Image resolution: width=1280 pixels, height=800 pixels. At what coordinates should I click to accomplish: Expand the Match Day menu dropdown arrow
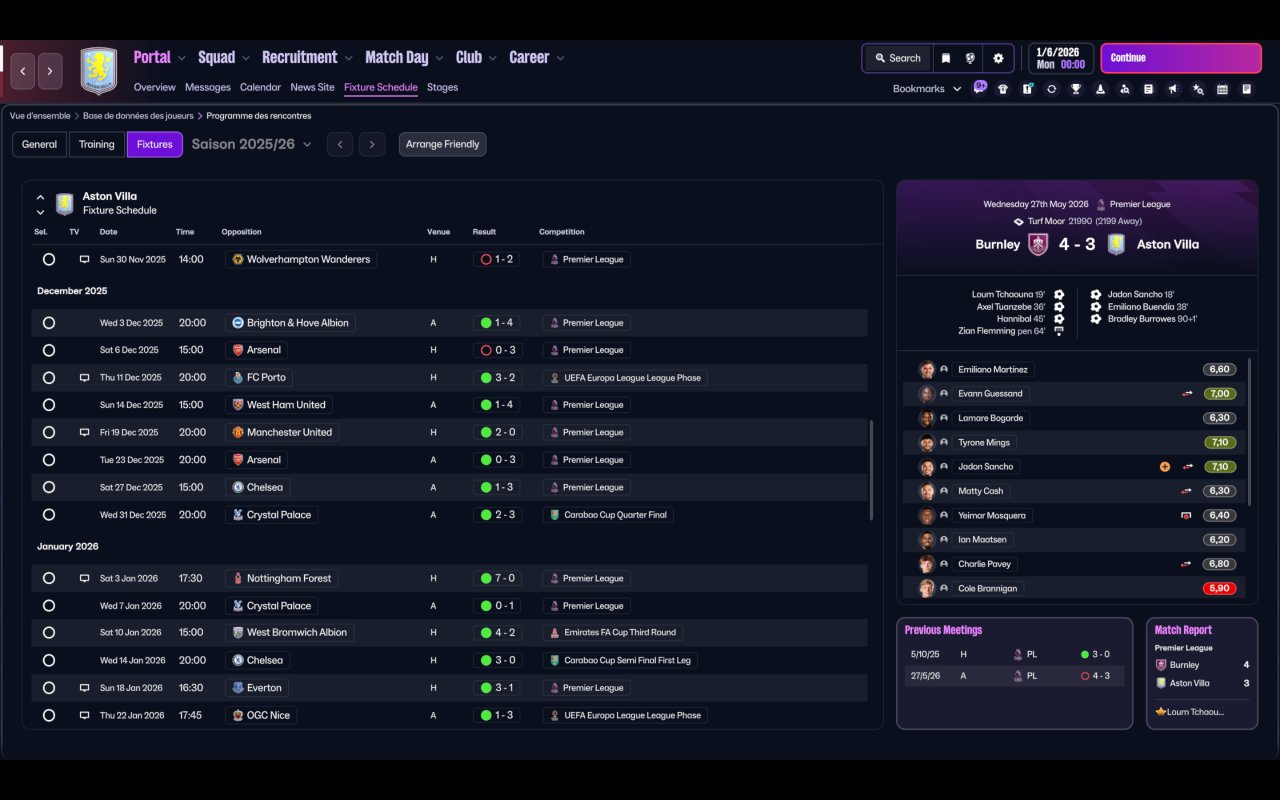coord(437,59)
